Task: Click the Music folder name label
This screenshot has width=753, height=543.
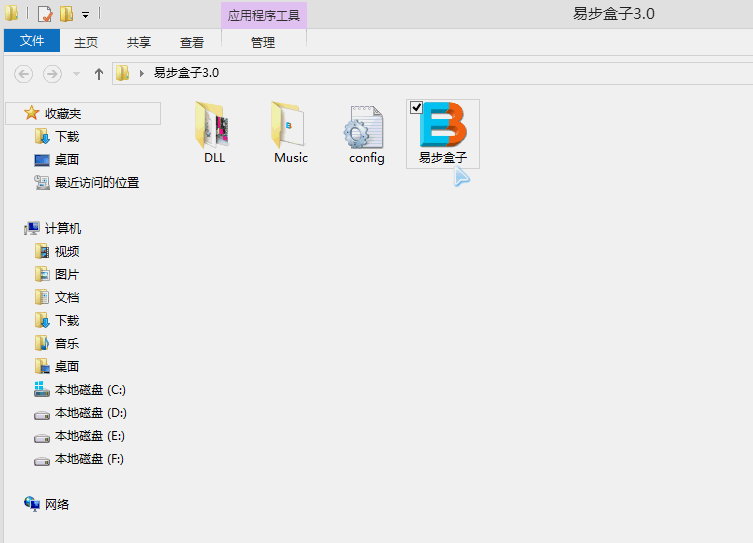Action: [x=291, y=158]
